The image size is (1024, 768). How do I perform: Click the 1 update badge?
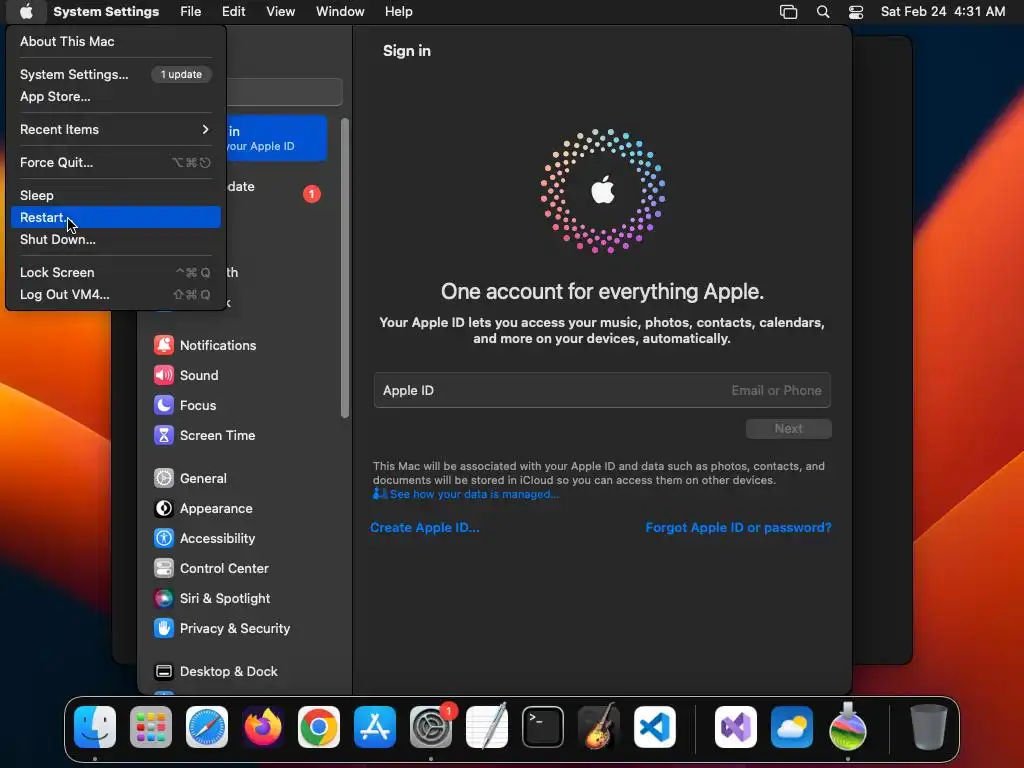[182, 74]
